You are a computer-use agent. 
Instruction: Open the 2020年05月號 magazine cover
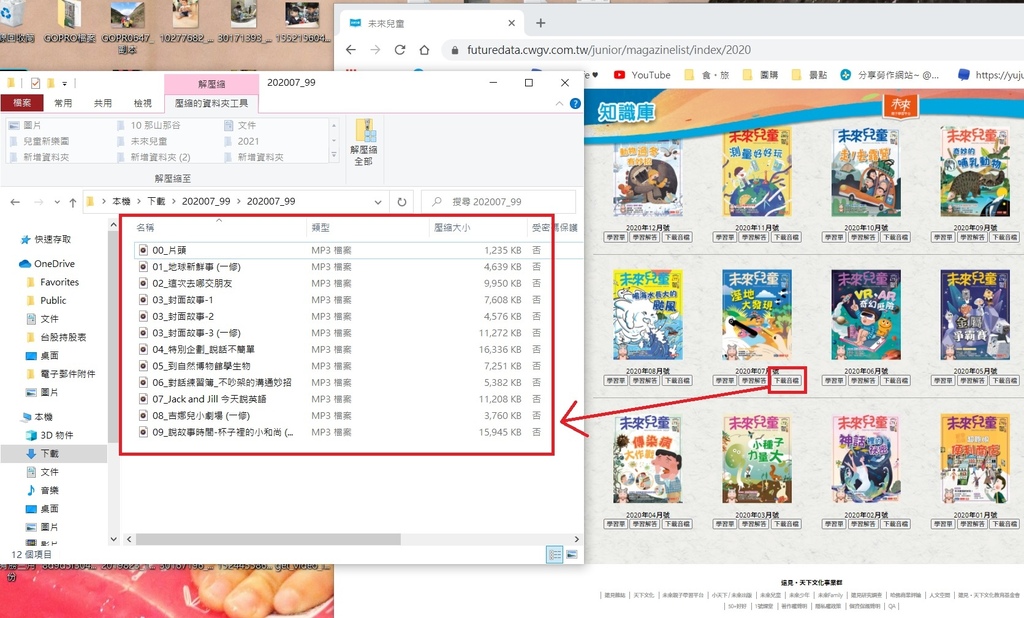(974, 315)
